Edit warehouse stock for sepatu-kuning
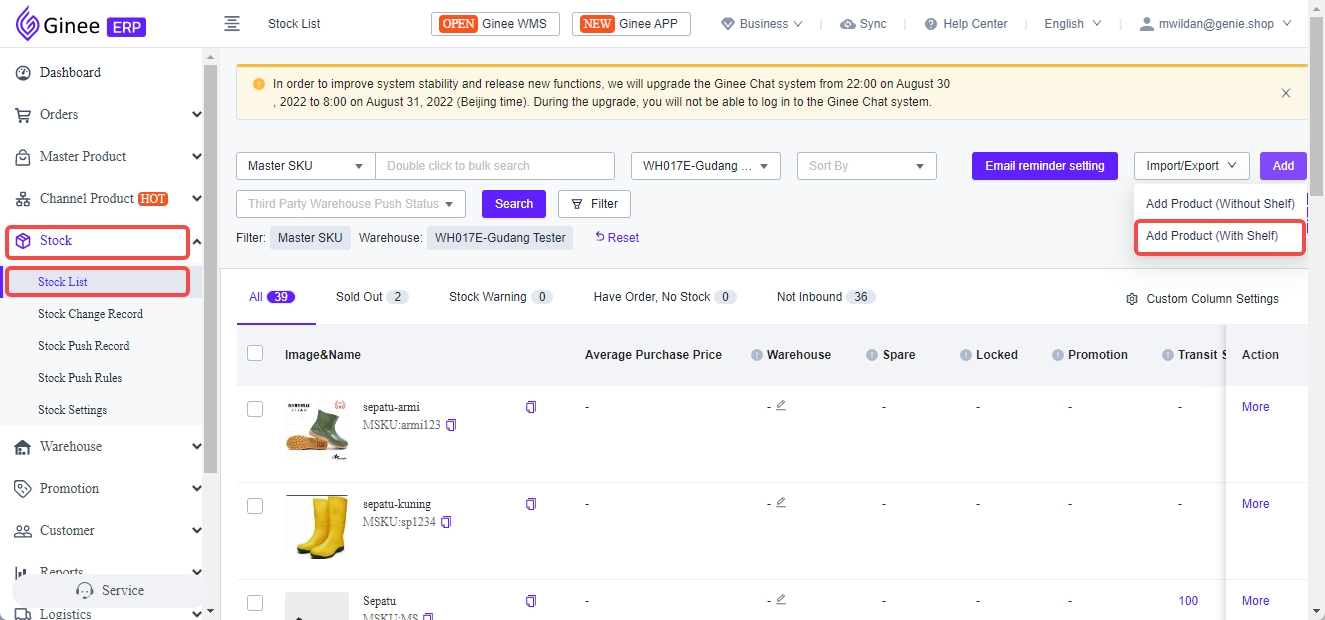 (781, 502)
